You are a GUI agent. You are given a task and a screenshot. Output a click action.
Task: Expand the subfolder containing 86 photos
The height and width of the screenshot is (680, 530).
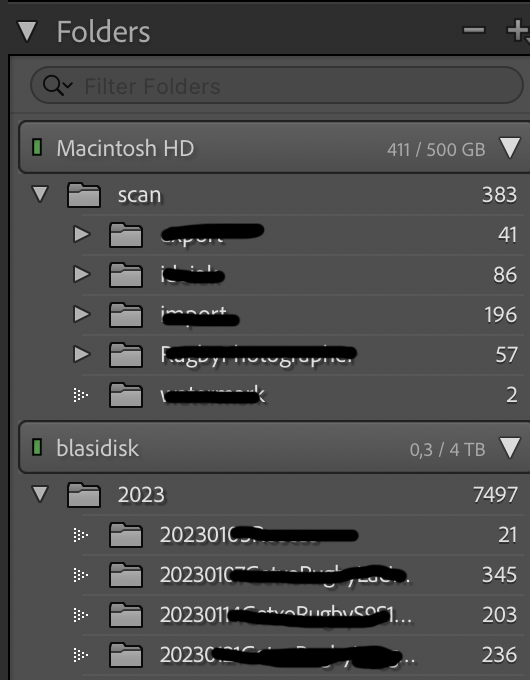[x=82, y=275]
